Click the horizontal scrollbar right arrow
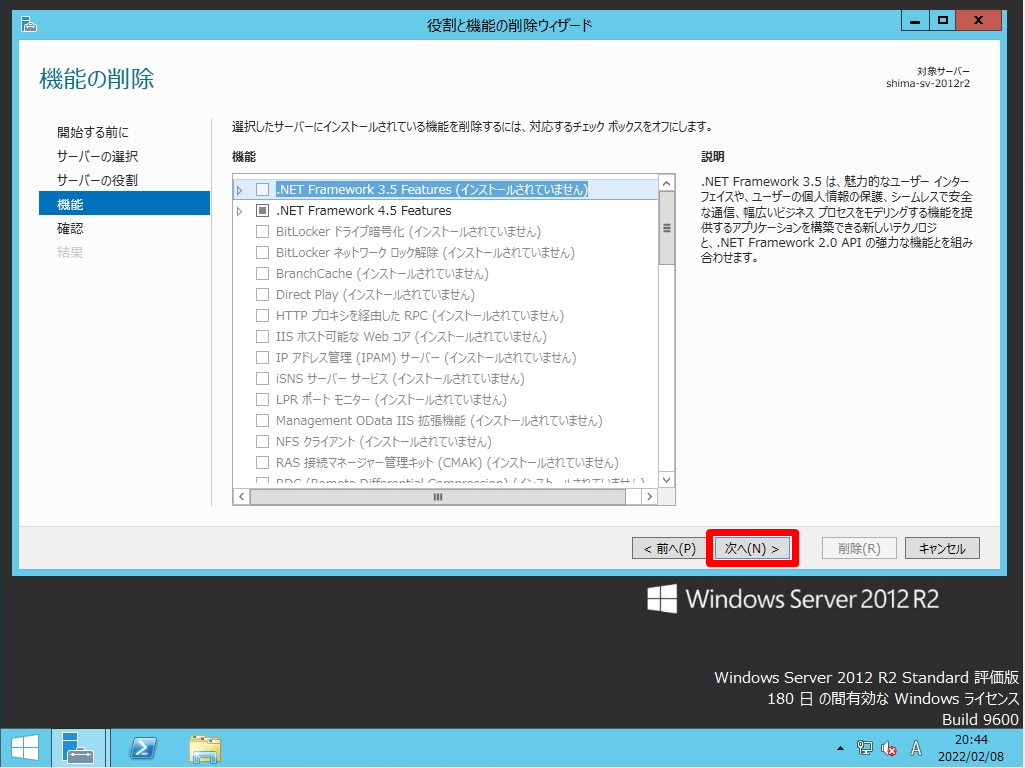The image size is (1025, 768). coord(649,497)
